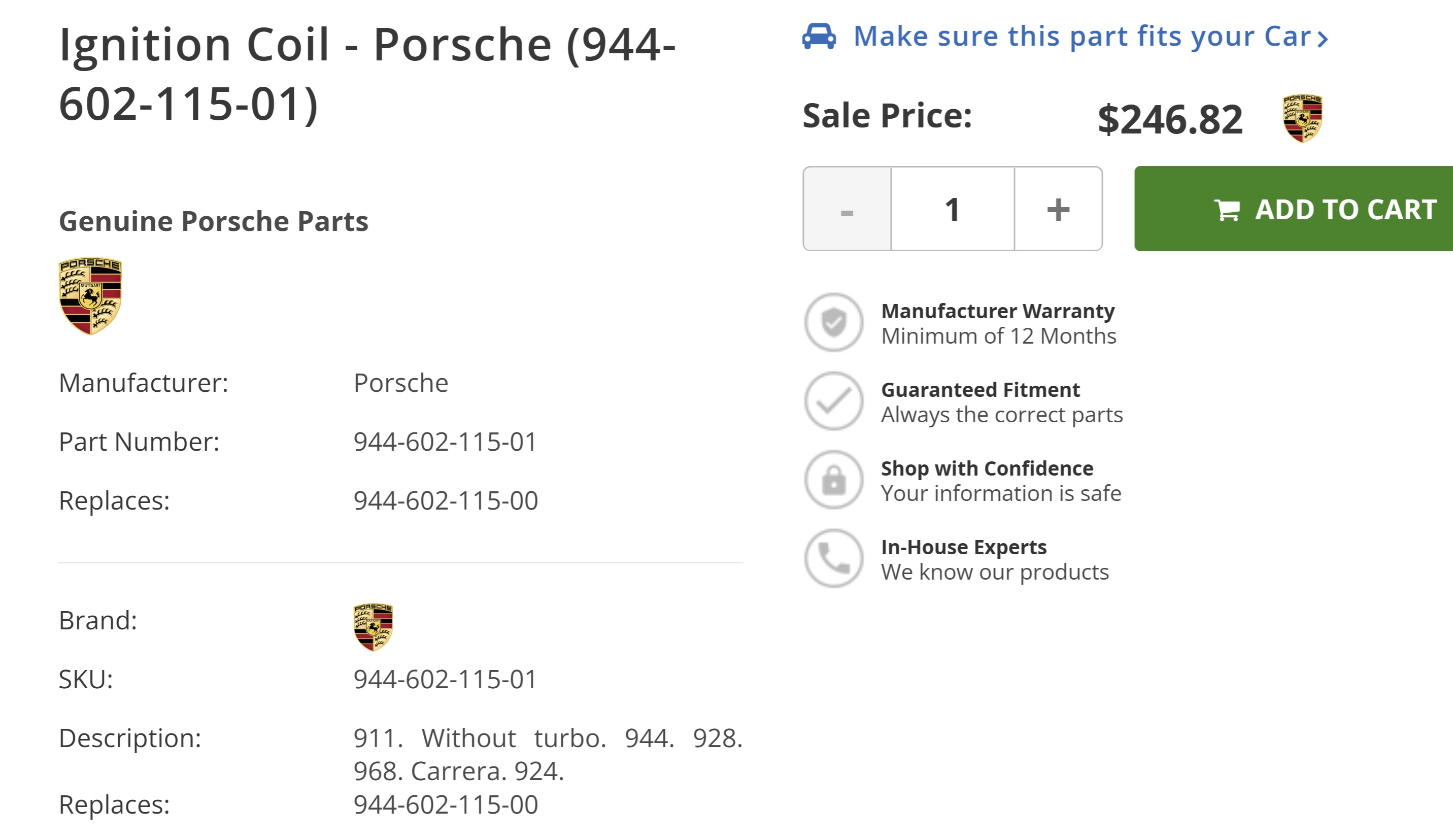
Task: Click the shopping cart icon on button
Action: (x=1227, y=210)
